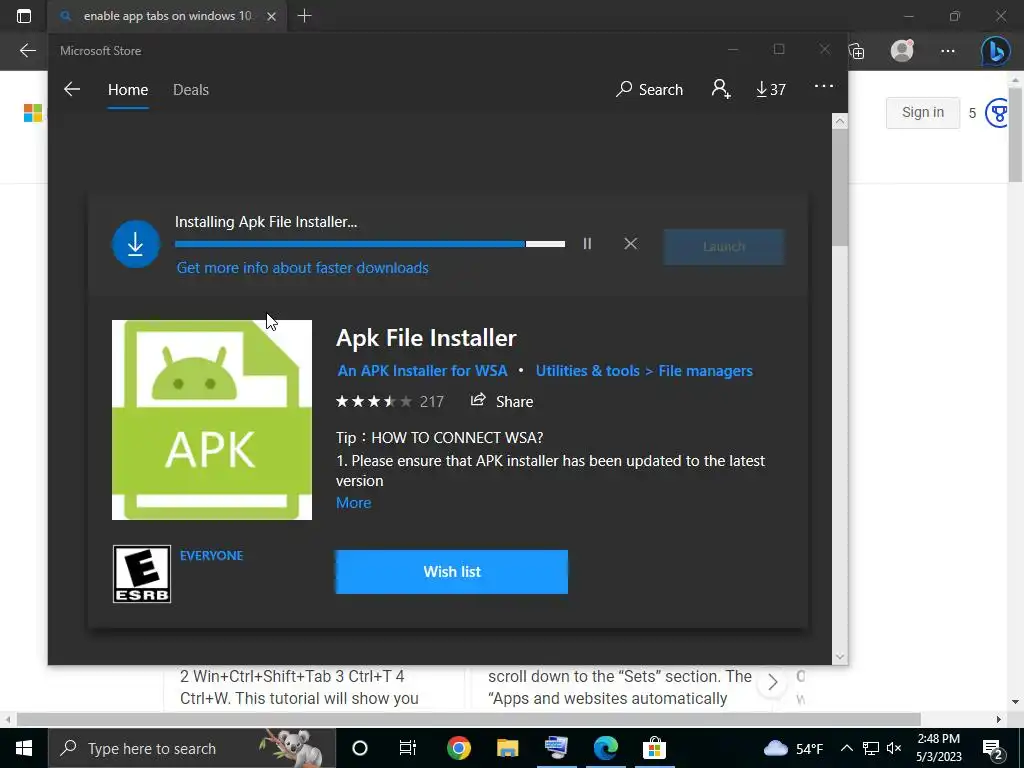
Task: Click Sign in on Edge page
Action: [923, 112]
